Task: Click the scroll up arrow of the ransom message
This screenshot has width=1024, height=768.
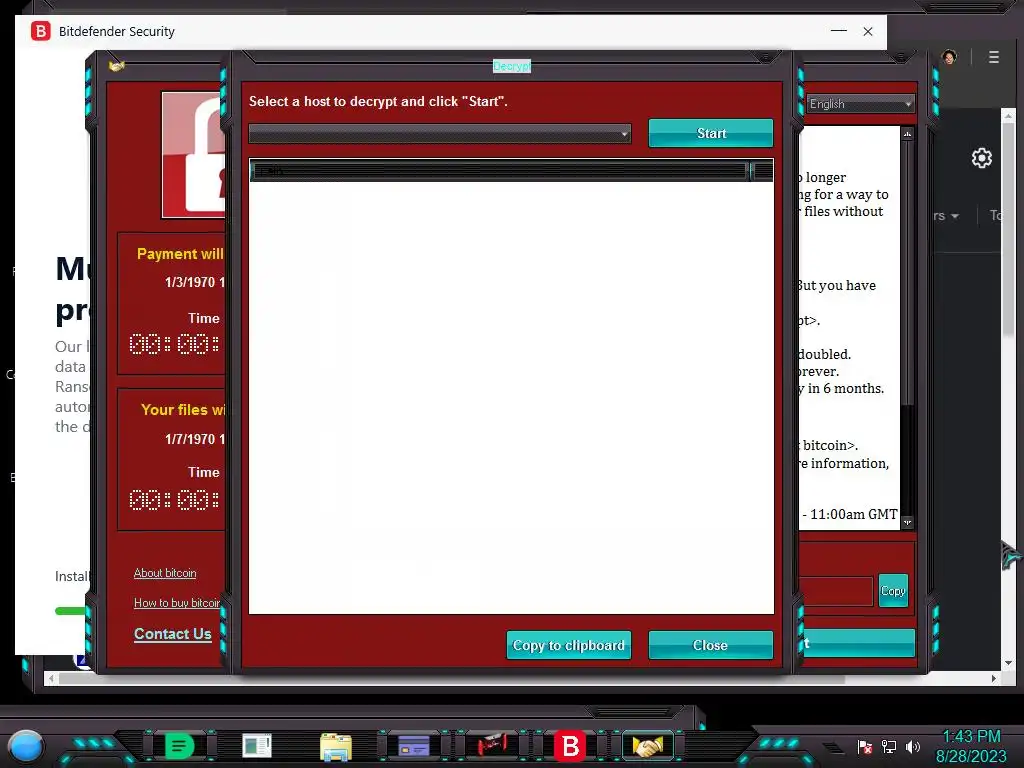Action: (907, 134)
